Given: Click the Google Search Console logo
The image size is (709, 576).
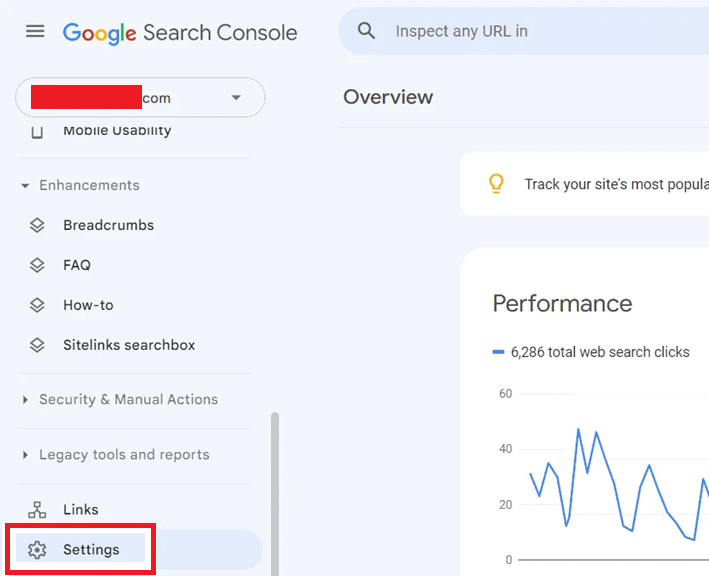Looking at the screenshot, I should 180,33.
